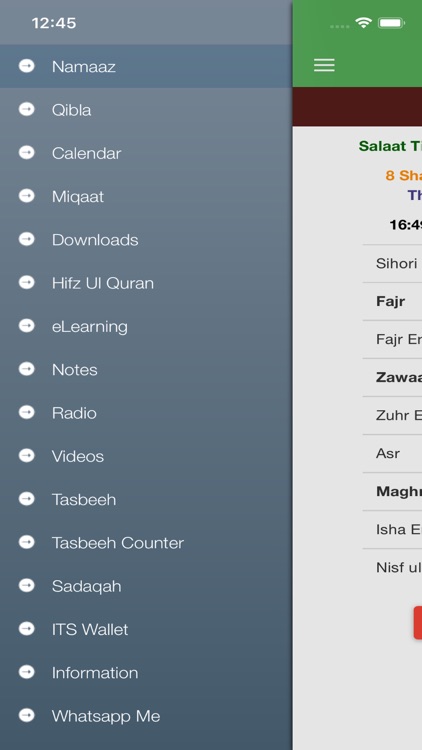Open the Miqaat menu entry
Image resolution: width=422 pixels, height=750 pixels.
(146, 196)
